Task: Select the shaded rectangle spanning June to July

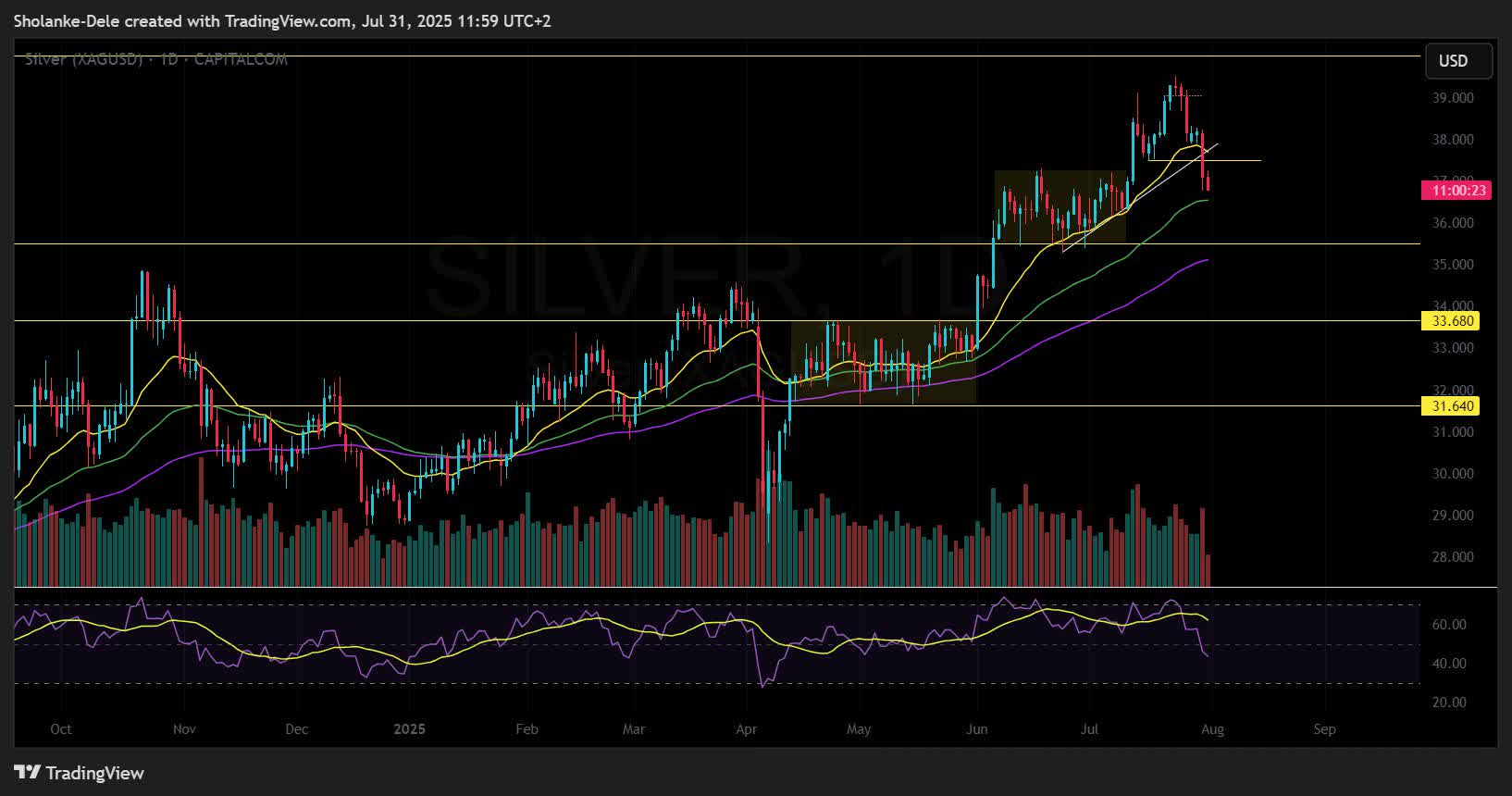Action: pyautogui.click(x=1060, y=206)
